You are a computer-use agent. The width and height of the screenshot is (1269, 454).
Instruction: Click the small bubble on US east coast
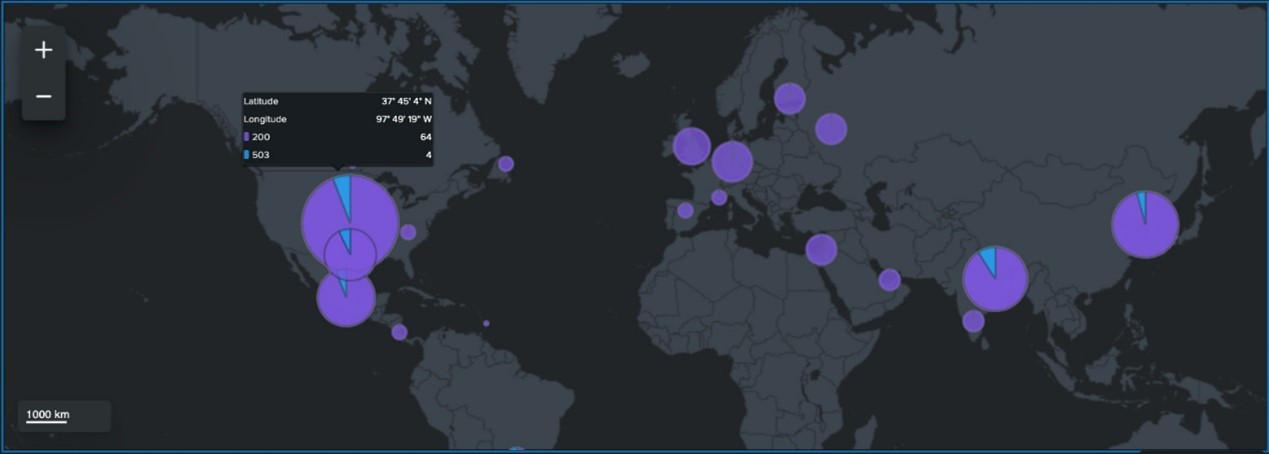(x=408, y=232)
